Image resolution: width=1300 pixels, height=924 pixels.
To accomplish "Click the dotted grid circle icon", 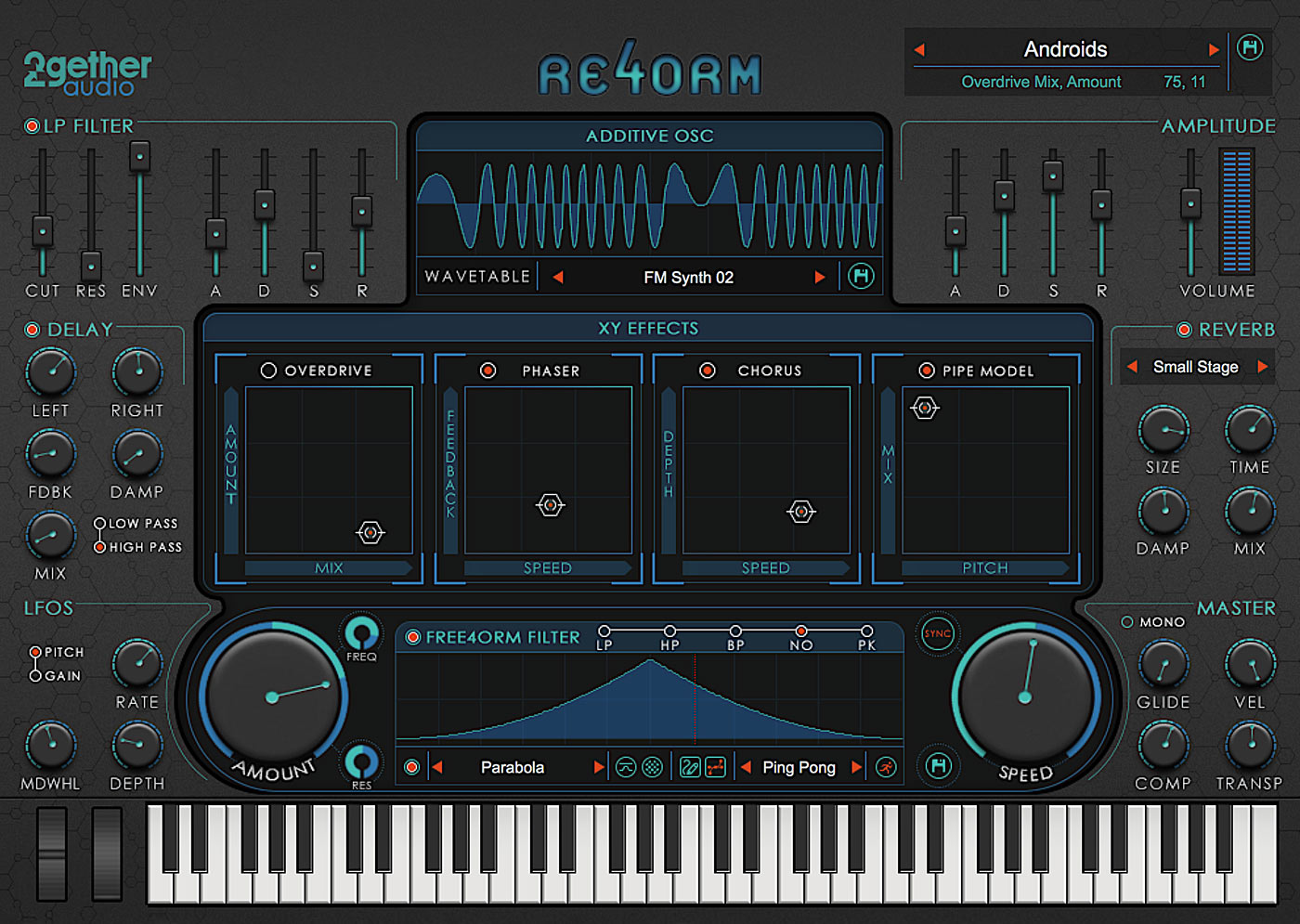I will [x=653, y=767].
